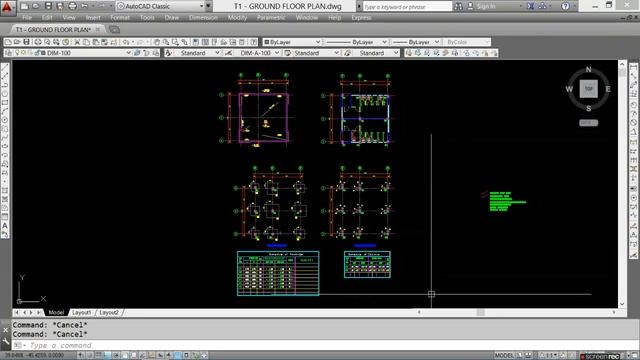Click the Save icon in Standard toolbar
The width and height of the screenshot is (640, 360).
(x=27, y=42)
